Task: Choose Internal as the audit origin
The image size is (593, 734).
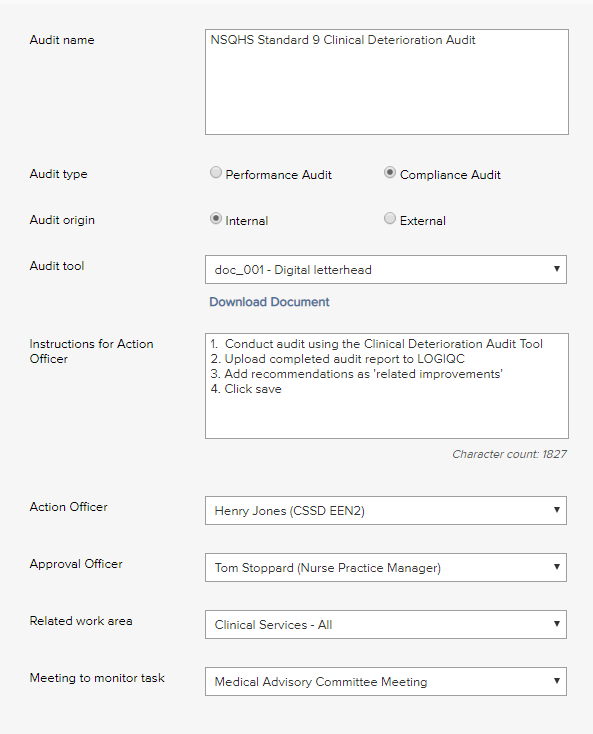Action: click(x=215, y=219)
